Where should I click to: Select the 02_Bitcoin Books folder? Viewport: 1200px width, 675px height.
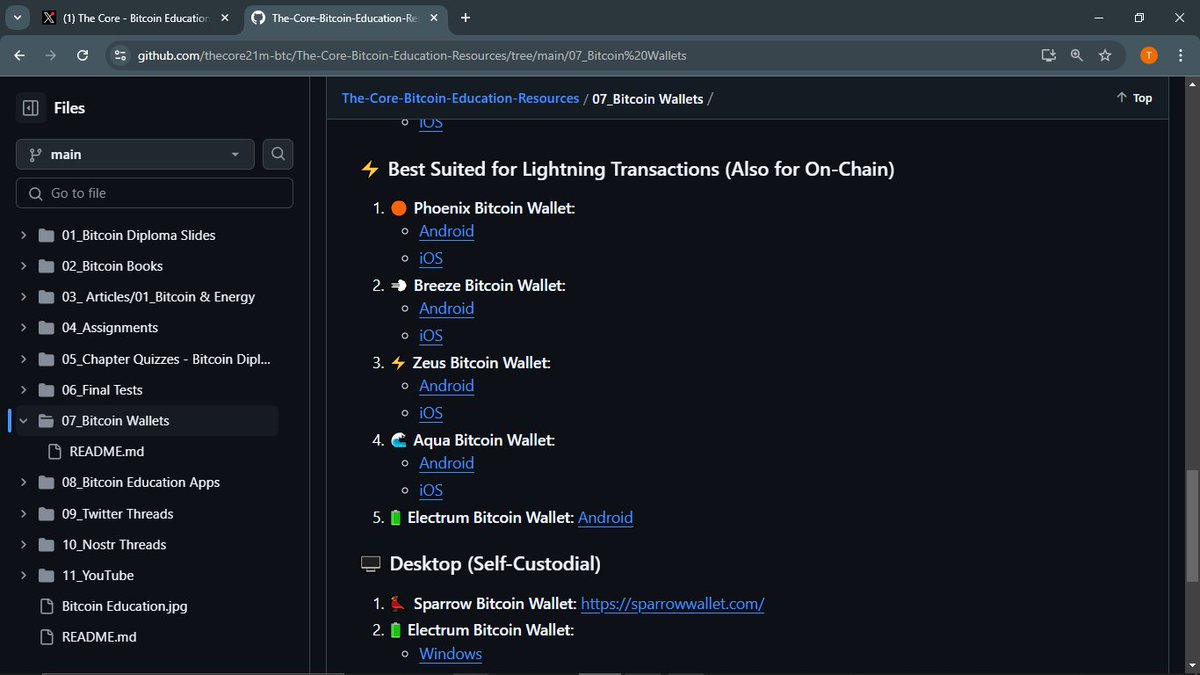tap(112, 267)
